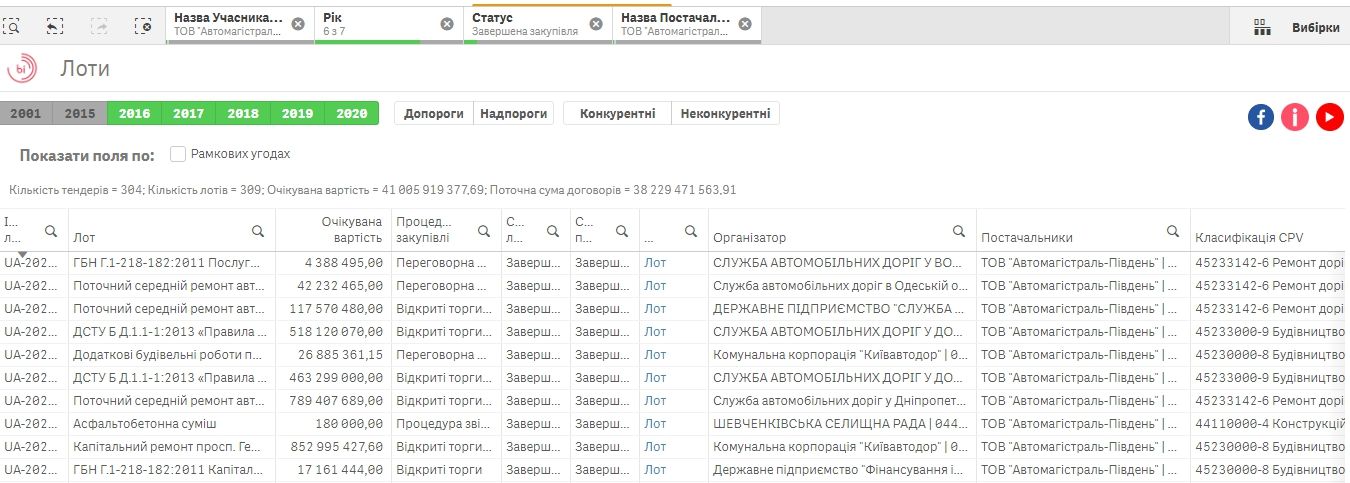Filter by Конкурентні procedures
This screenshot has width=1350, height=483.
pos(618,114)
